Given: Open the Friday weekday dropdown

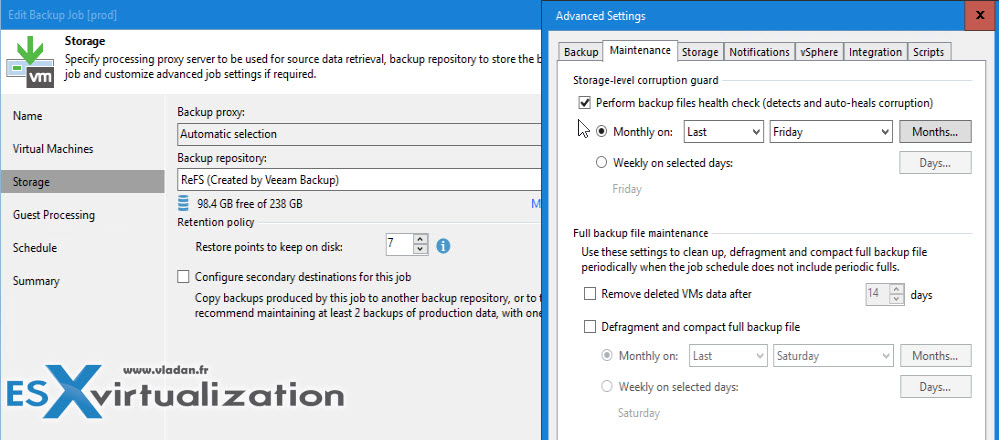Looking at the screenshot, I should pyautogui.click(x=830, y=132).
